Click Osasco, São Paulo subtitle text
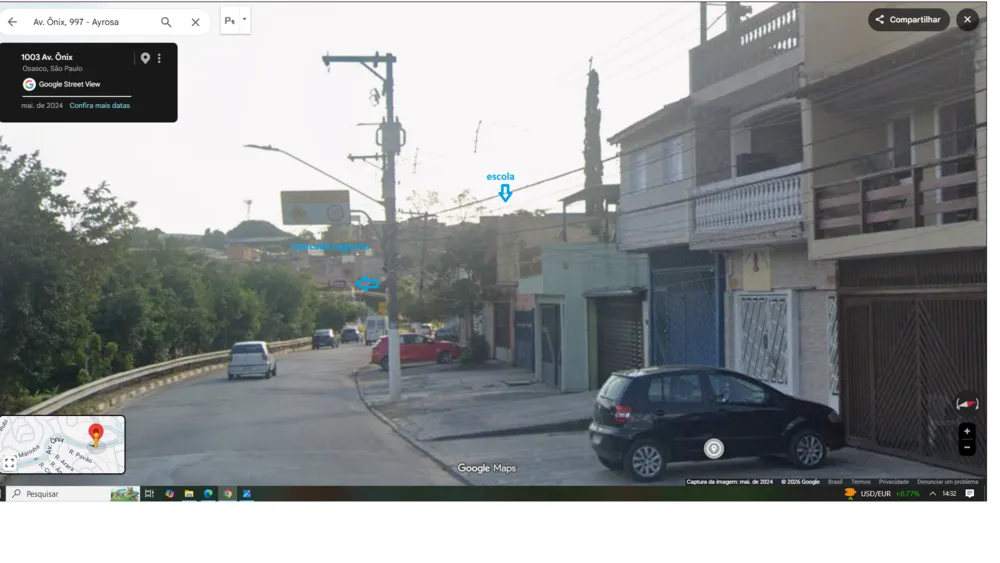 [x=52, y=69]
